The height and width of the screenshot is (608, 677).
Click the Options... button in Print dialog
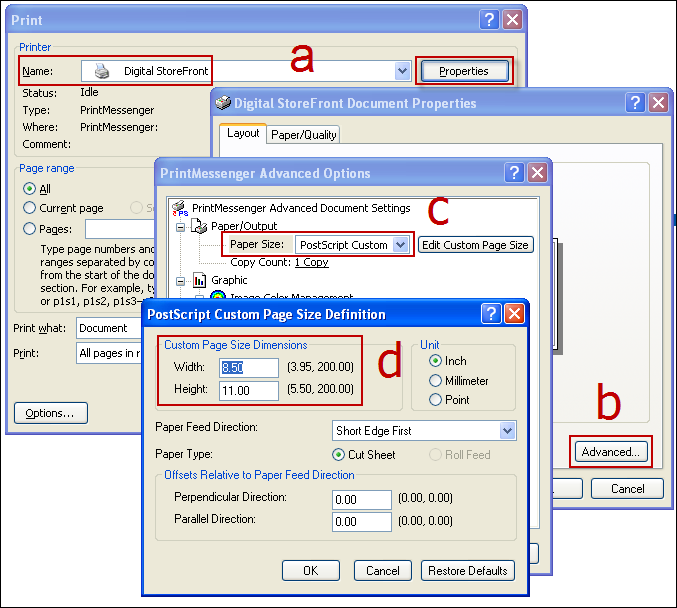pyautogui.click(x=51, y=413)
